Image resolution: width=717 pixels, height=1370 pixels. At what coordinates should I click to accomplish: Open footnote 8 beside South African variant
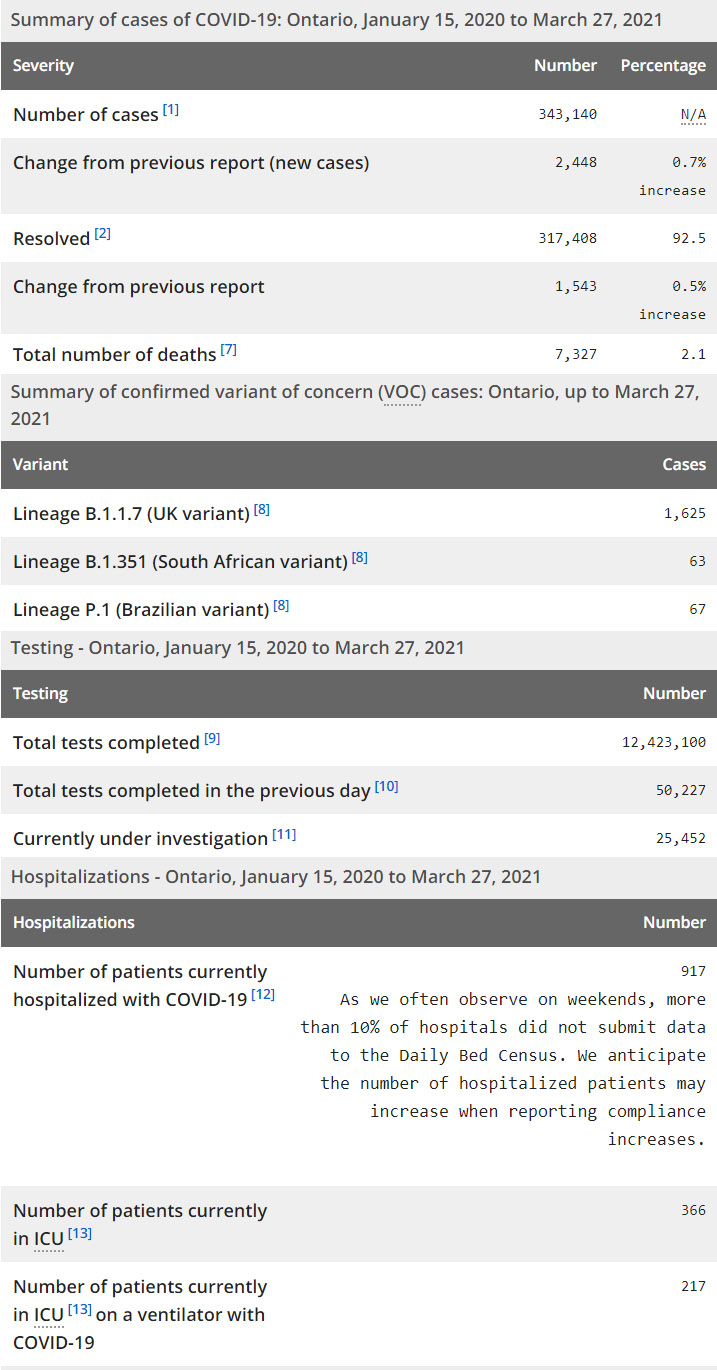(x=360, y=557)
